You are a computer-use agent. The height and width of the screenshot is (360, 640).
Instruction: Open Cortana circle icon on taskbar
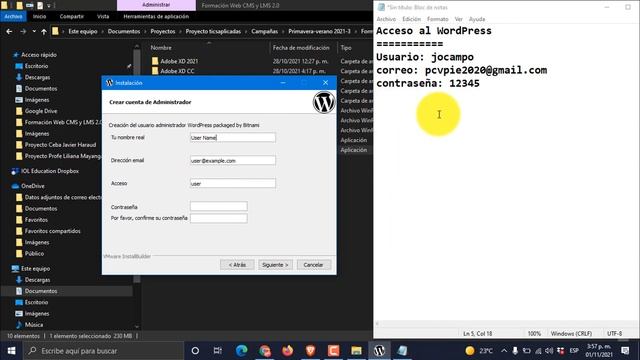tap(195, 351)
